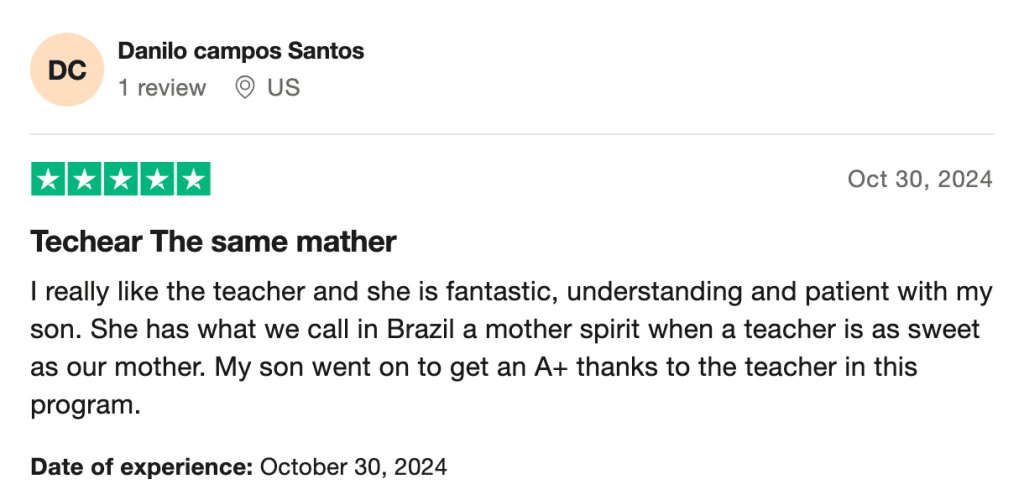Viewport: 1024px width, 500px height.
Task: Click the location pin icon
Action: [x=244, y=88]
